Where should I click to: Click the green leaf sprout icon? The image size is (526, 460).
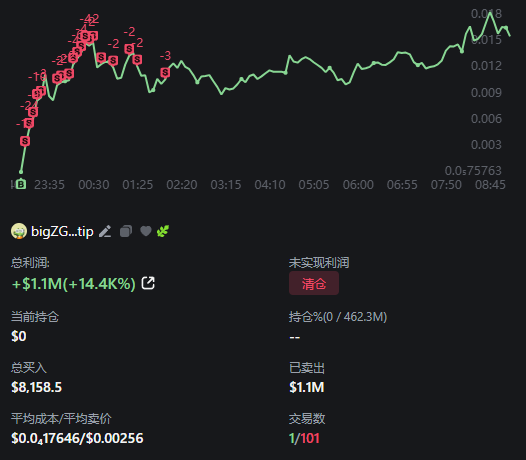163,231
